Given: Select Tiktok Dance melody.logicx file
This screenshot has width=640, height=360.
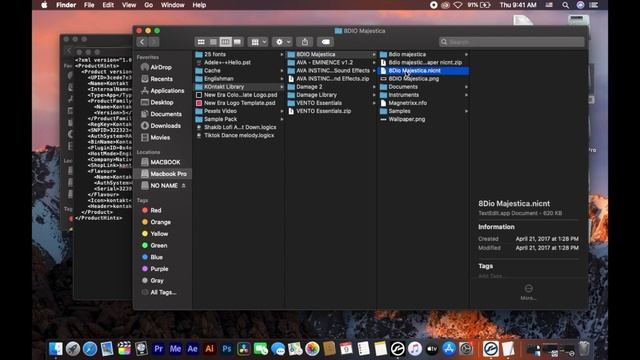Looking at the screenshot, I should (x=239, y=136).
